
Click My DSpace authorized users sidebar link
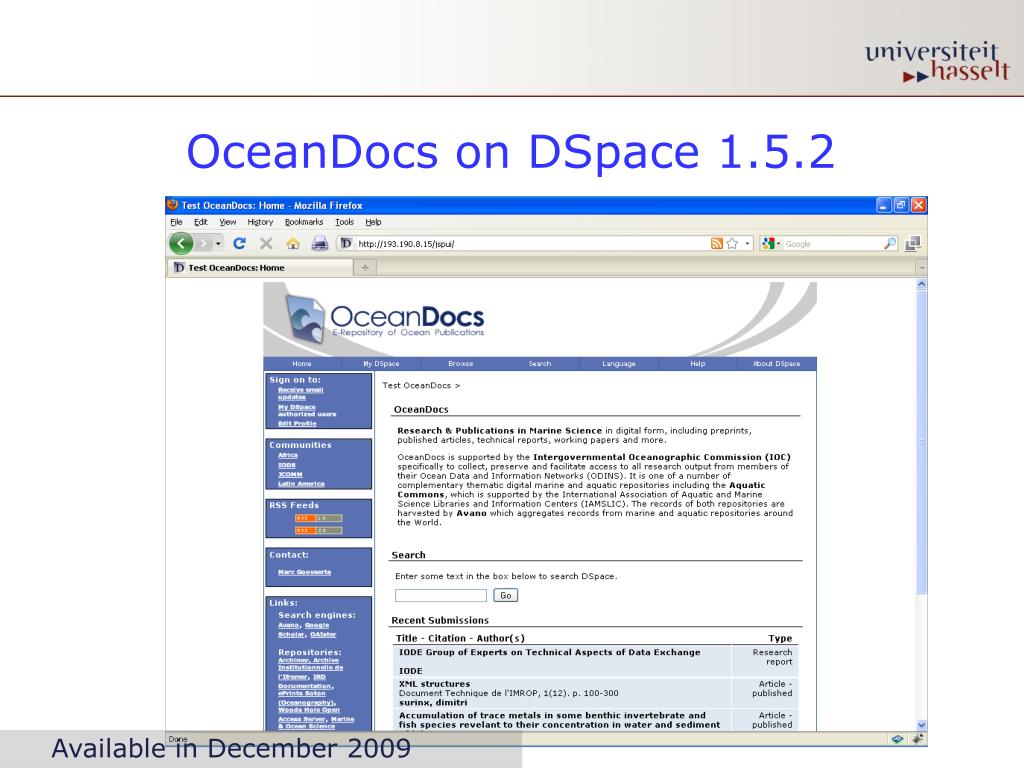(x=307, y=410)
